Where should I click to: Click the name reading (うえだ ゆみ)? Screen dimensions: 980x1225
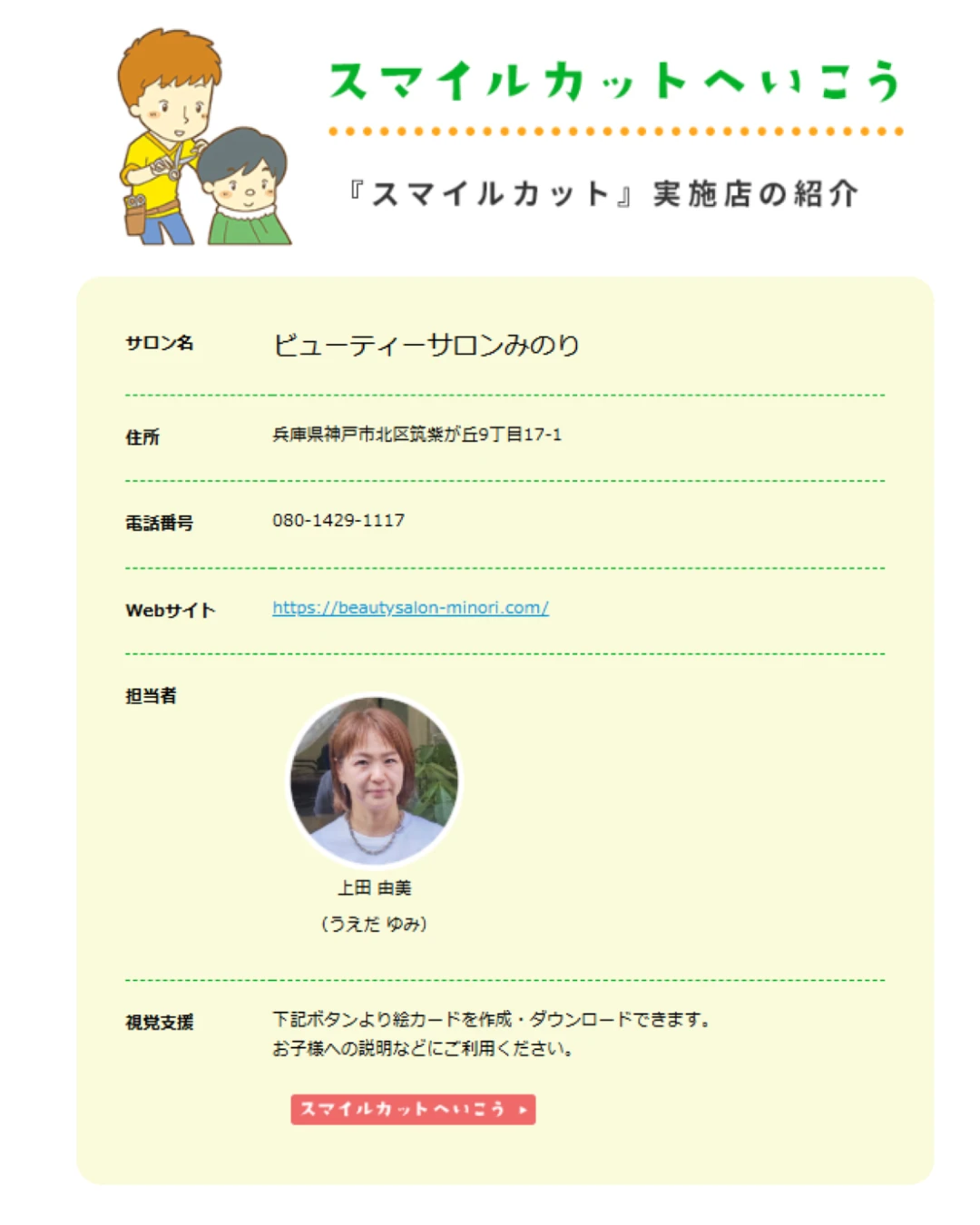click(x=374, y=924)
